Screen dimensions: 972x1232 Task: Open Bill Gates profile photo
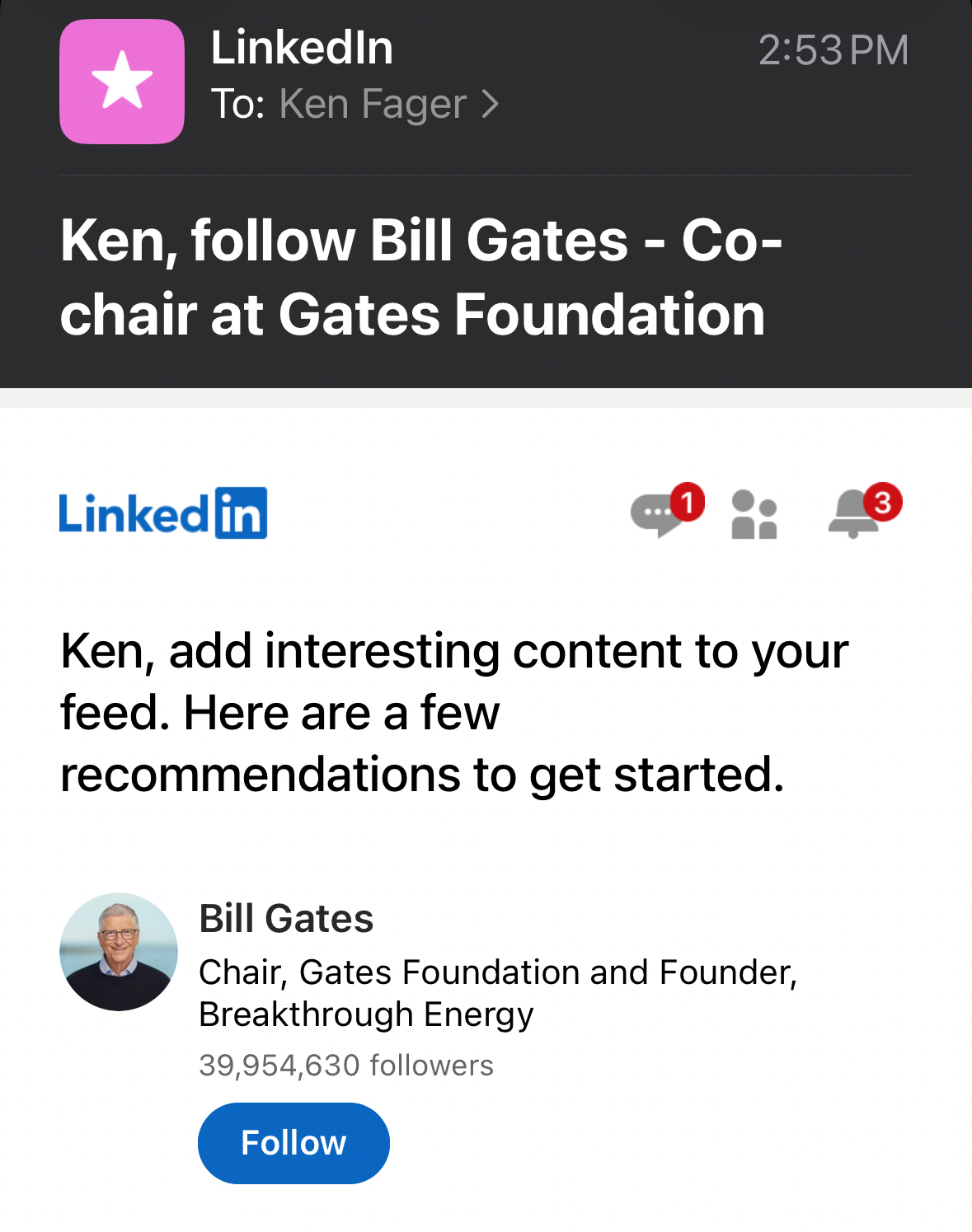point(119,952)
